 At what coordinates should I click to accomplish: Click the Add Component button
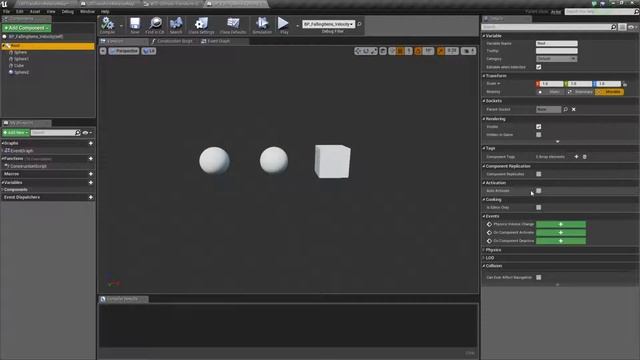(27, 28)
